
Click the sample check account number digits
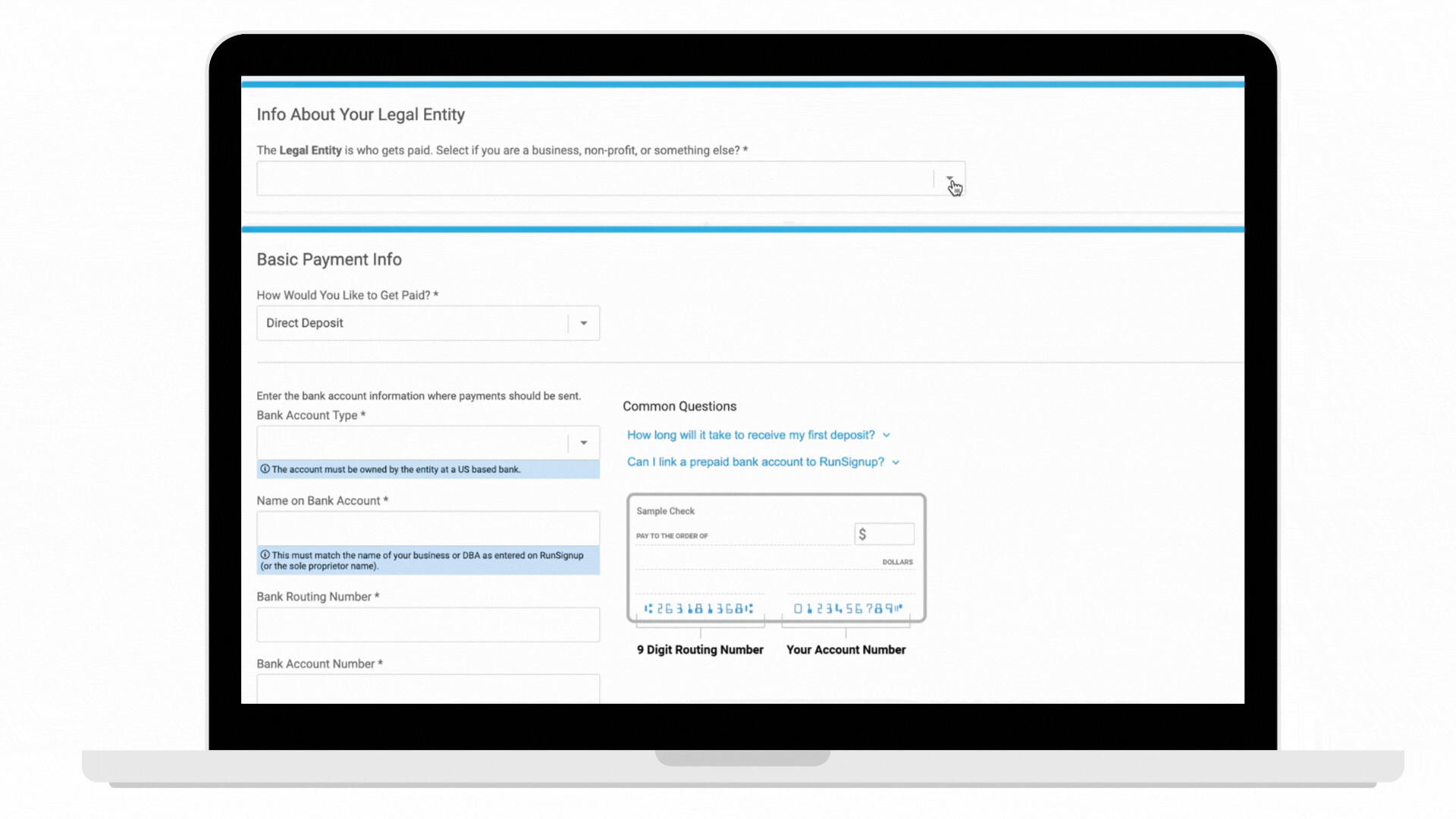click(848, 609)
